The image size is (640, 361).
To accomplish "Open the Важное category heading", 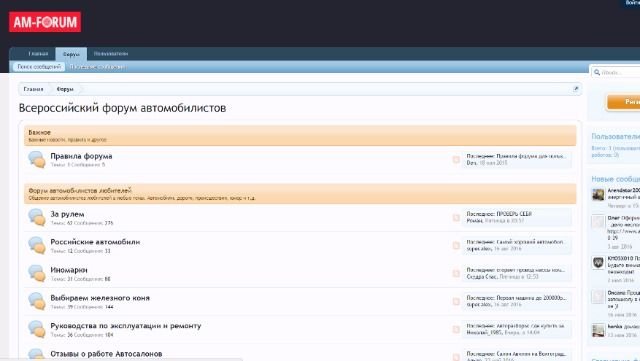I will (40, 132).
